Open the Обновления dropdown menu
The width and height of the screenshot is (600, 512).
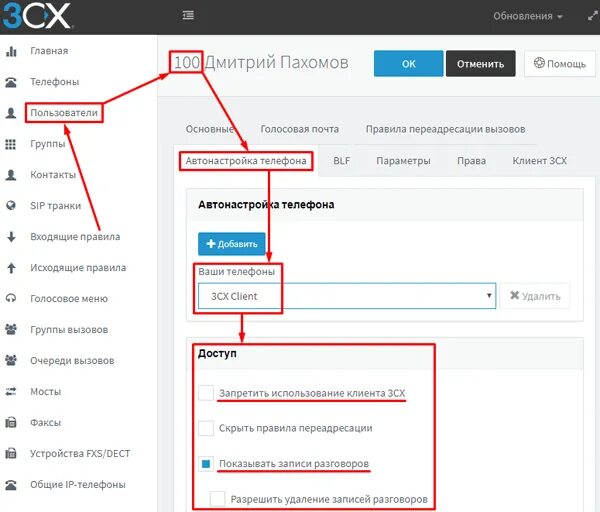(x=528, y=16)
